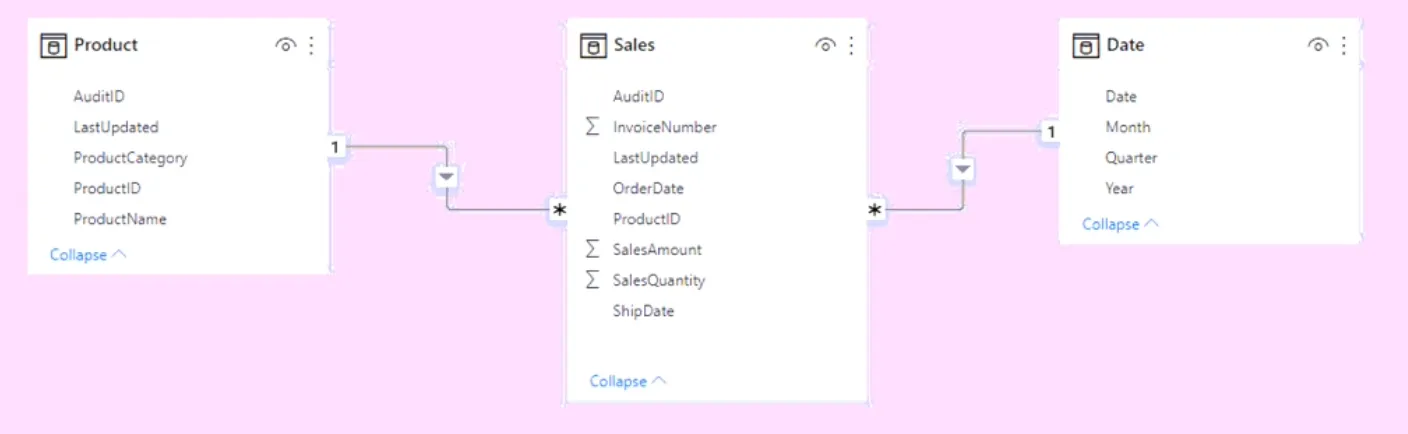Image resolution: width=1408 pixels, height=434 pixels.
Task: Click the sigma icon beside InvoiceNumber
Action: tap(593, 127)
